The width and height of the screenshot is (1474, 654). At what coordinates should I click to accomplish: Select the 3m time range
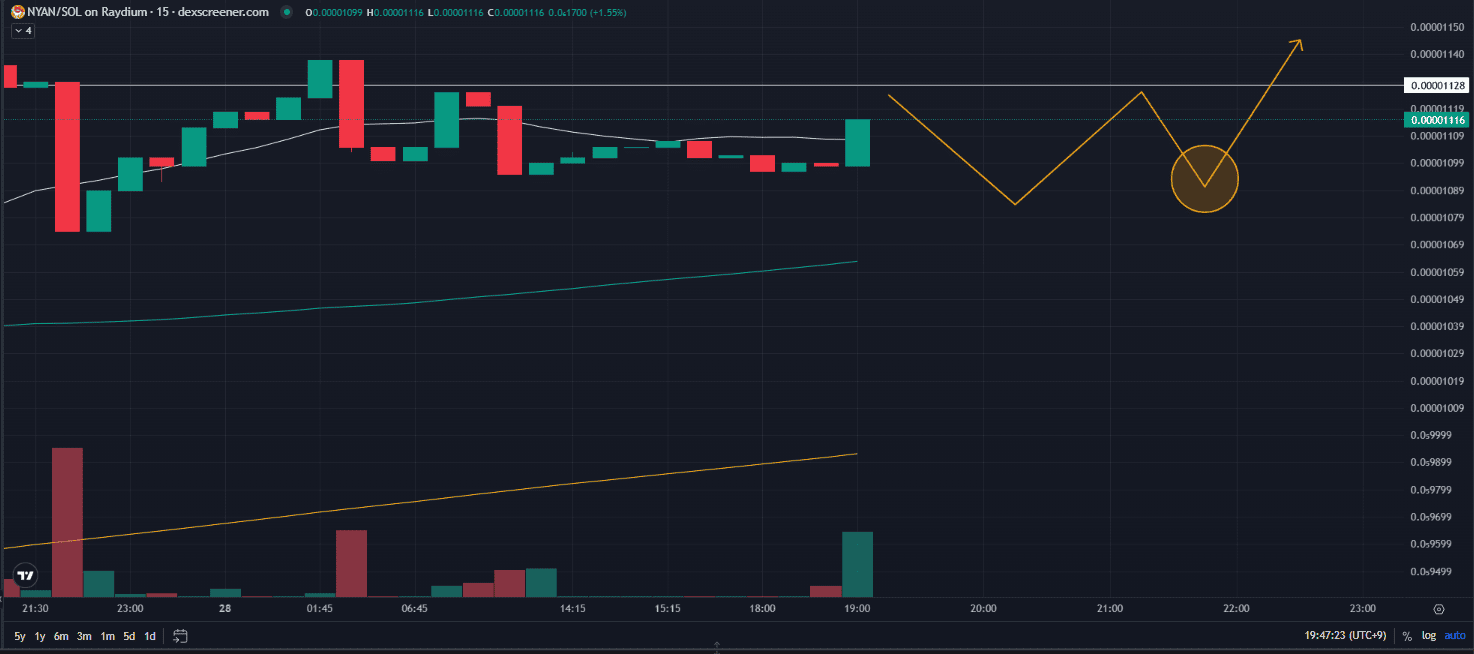pyautogui.click(x=85, y=636)
